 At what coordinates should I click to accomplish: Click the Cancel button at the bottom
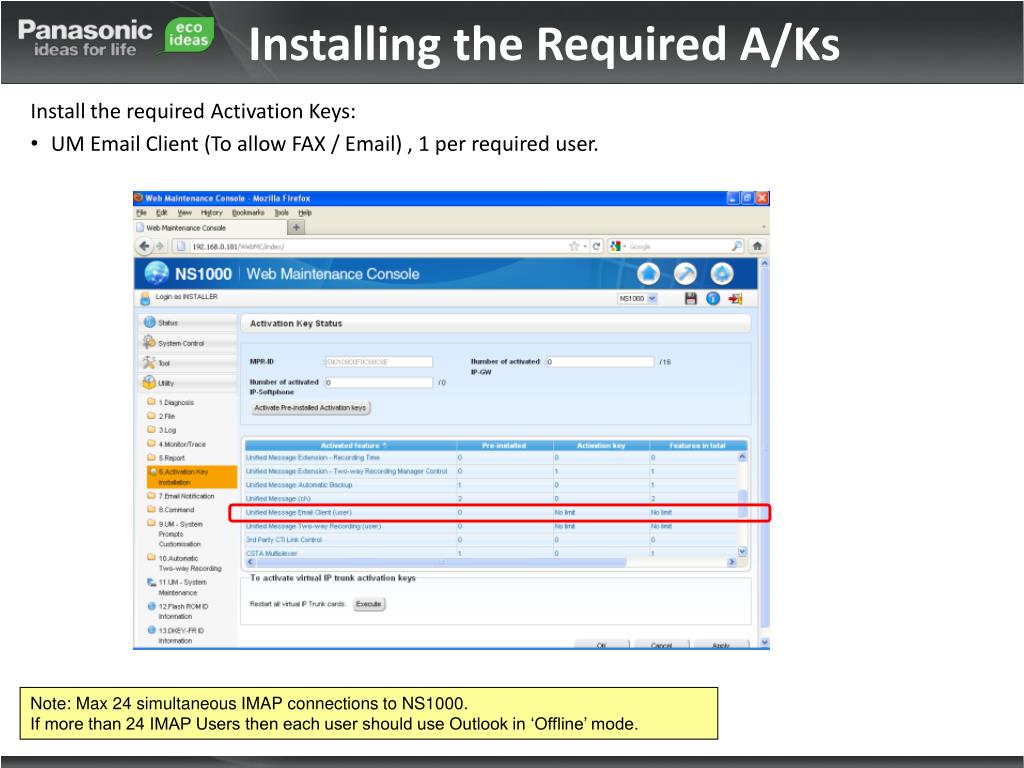662,645
